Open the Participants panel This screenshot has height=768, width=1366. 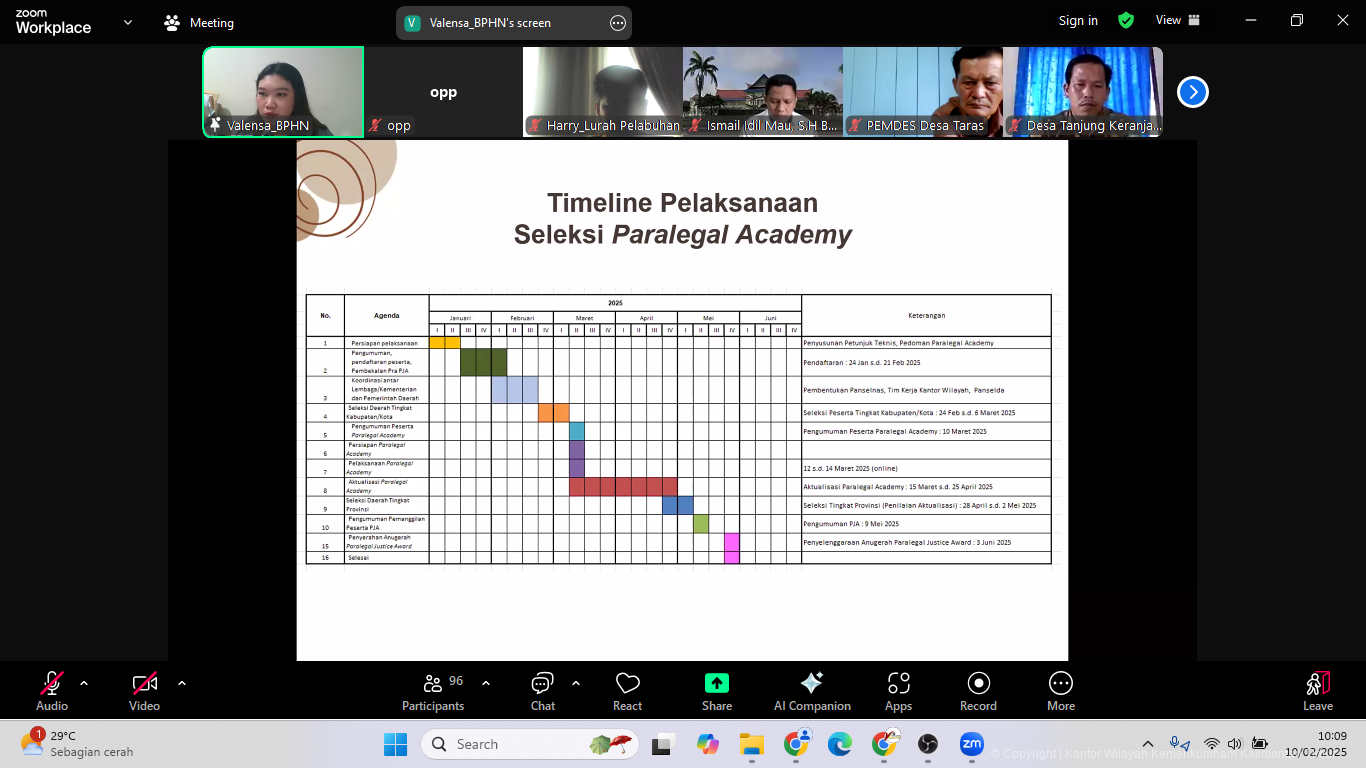click(434, 691)
